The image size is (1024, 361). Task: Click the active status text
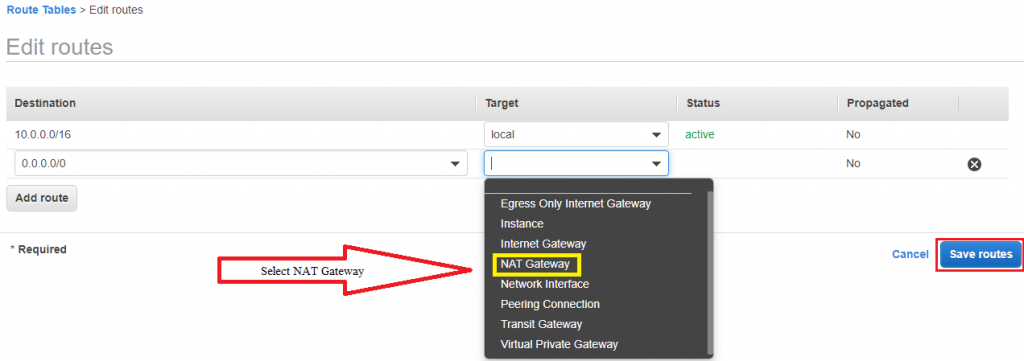tap(699, 134)
